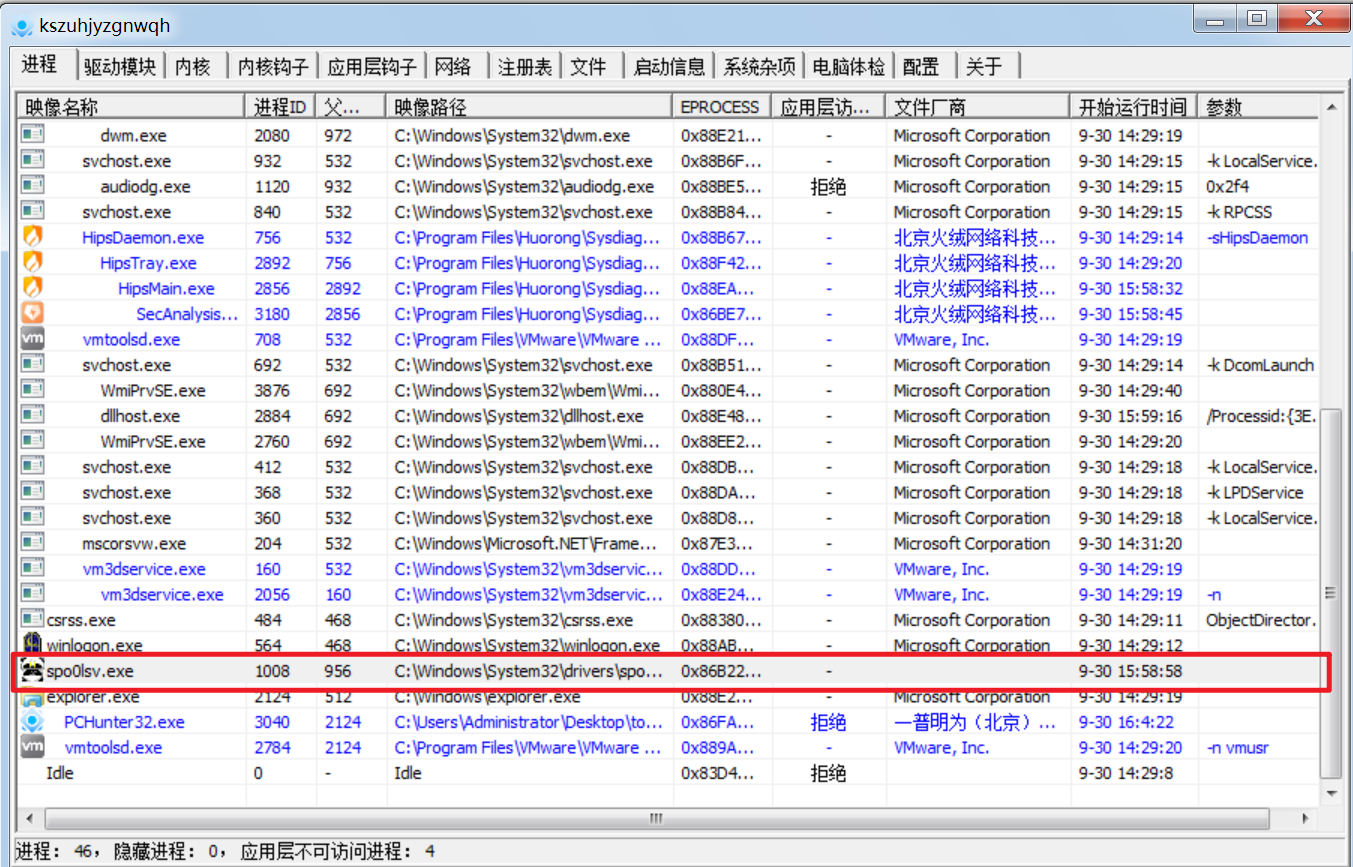Sort by 开始运行时间 column header

(x=1133, y=107)
